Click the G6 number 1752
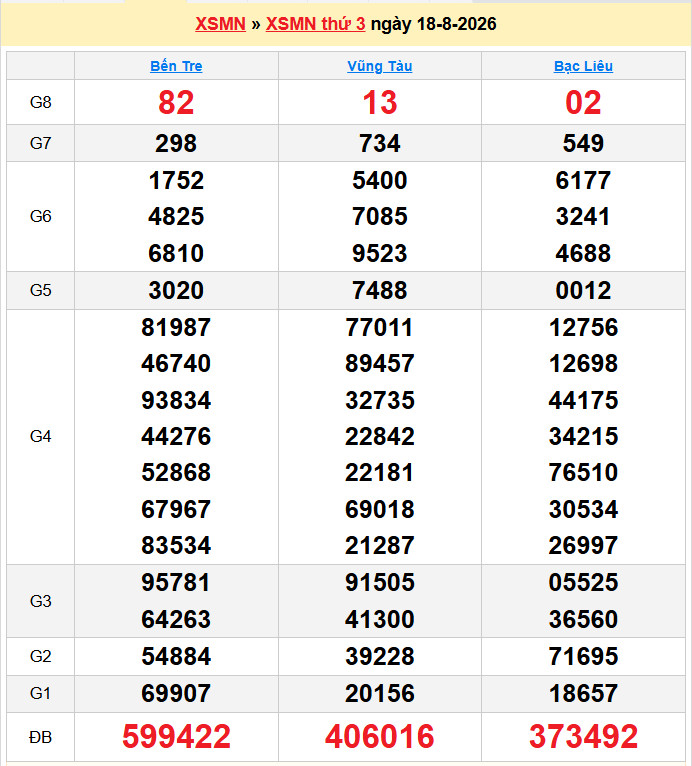 point(176,180)
